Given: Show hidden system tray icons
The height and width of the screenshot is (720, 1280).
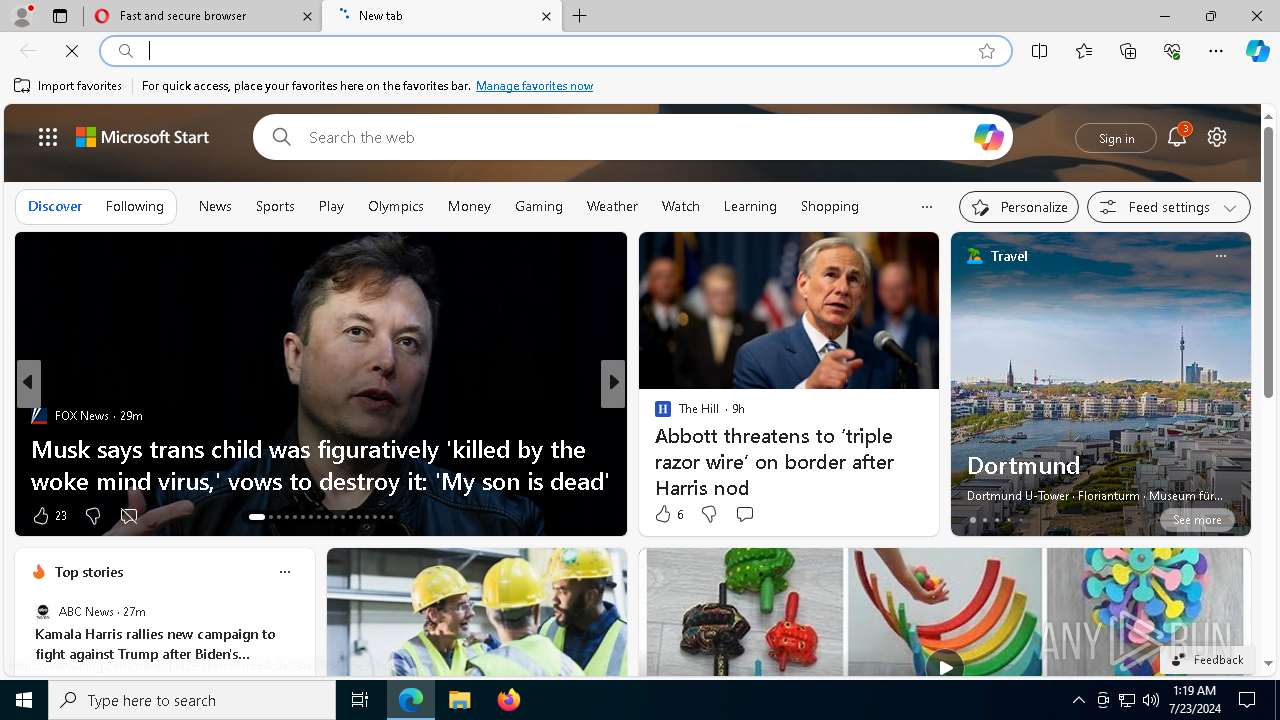Looking at the screenshot, I should (1078, 700).
